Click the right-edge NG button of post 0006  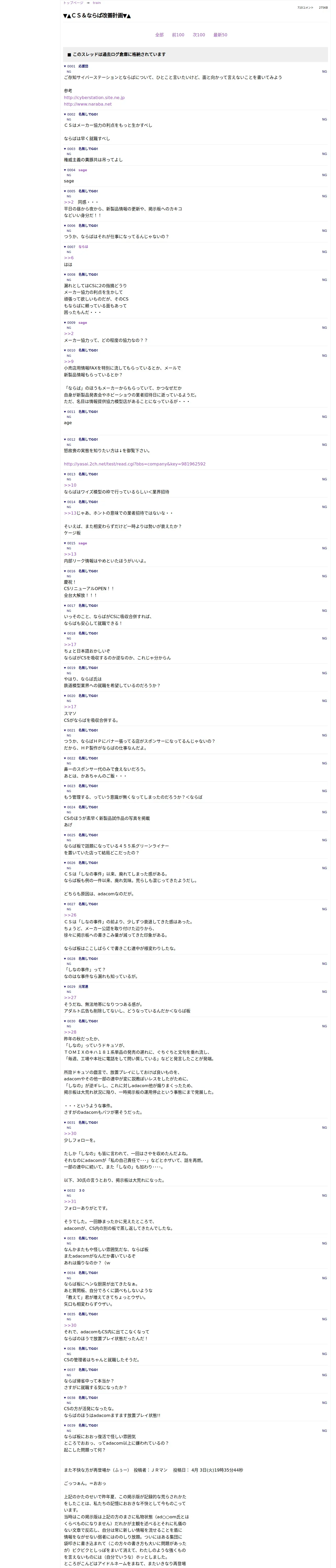coord(324,231)
